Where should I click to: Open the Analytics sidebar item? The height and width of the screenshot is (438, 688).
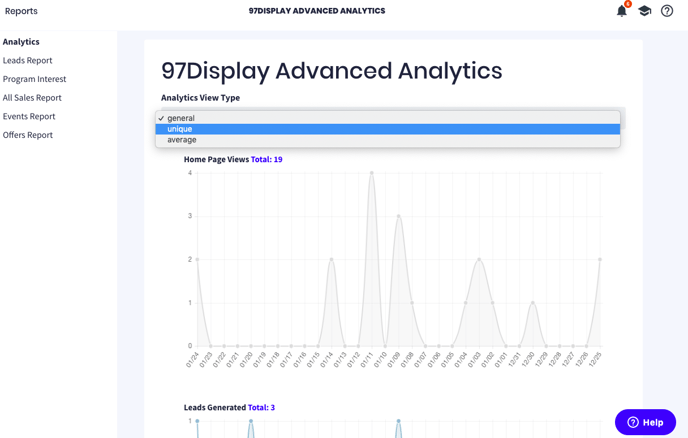pos(21,42)
